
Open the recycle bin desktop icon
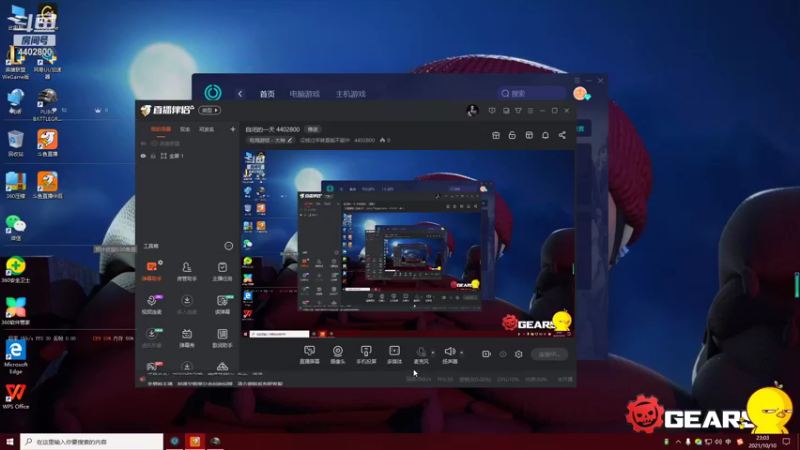[x=16, y=142]
